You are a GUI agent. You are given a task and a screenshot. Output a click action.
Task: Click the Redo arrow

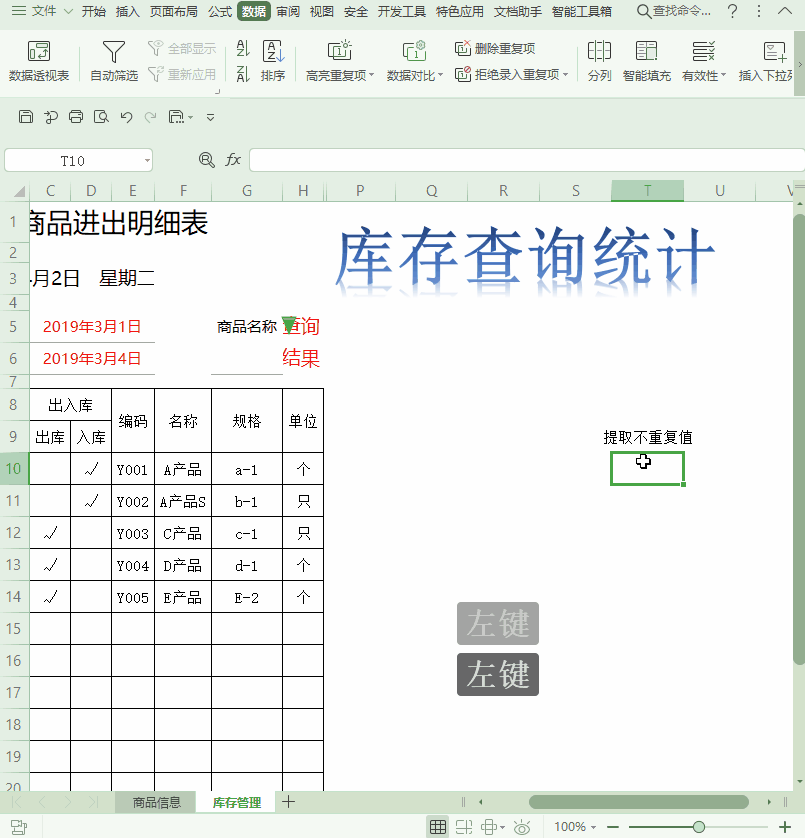(151, 117)
